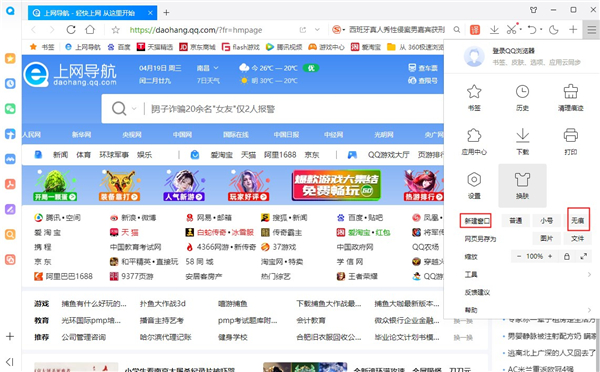Select 无痕 incognito window mode
Image resolution: width=600 pixels, height=372 pixels.
click(578, 220)
